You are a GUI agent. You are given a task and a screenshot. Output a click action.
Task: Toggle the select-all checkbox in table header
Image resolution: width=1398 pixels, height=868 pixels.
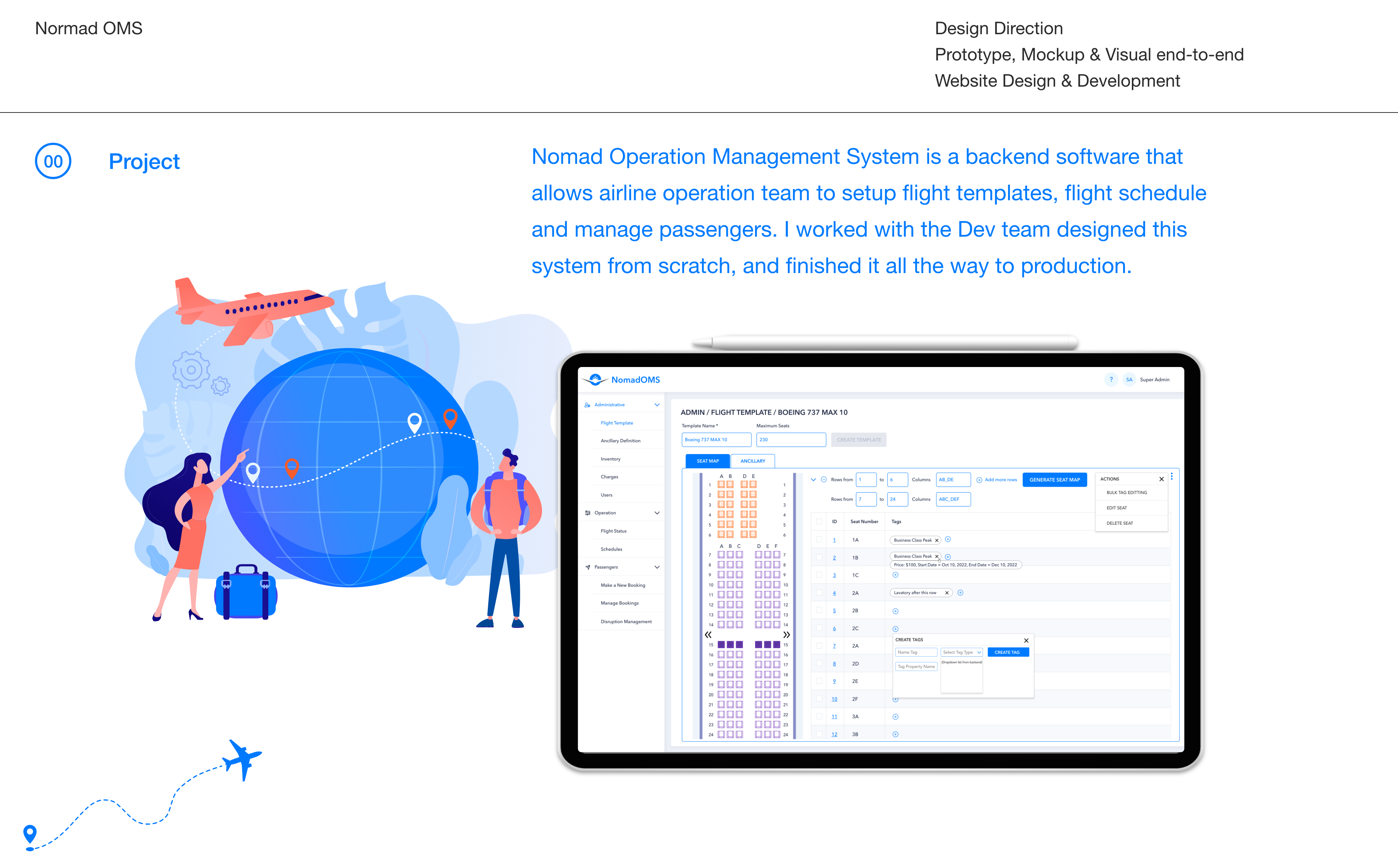point(819,521)
